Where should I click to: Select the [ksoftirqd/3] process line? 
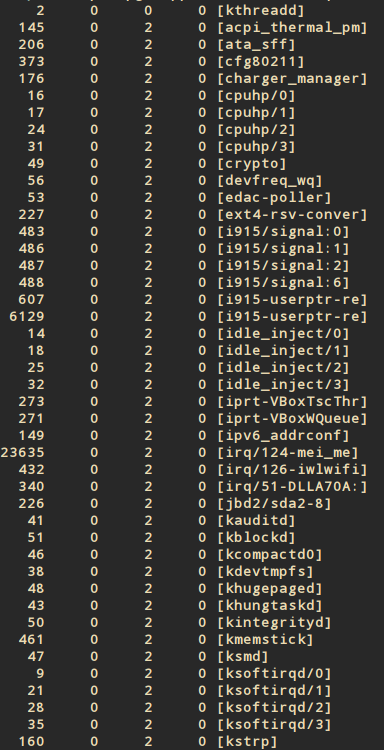192,725
